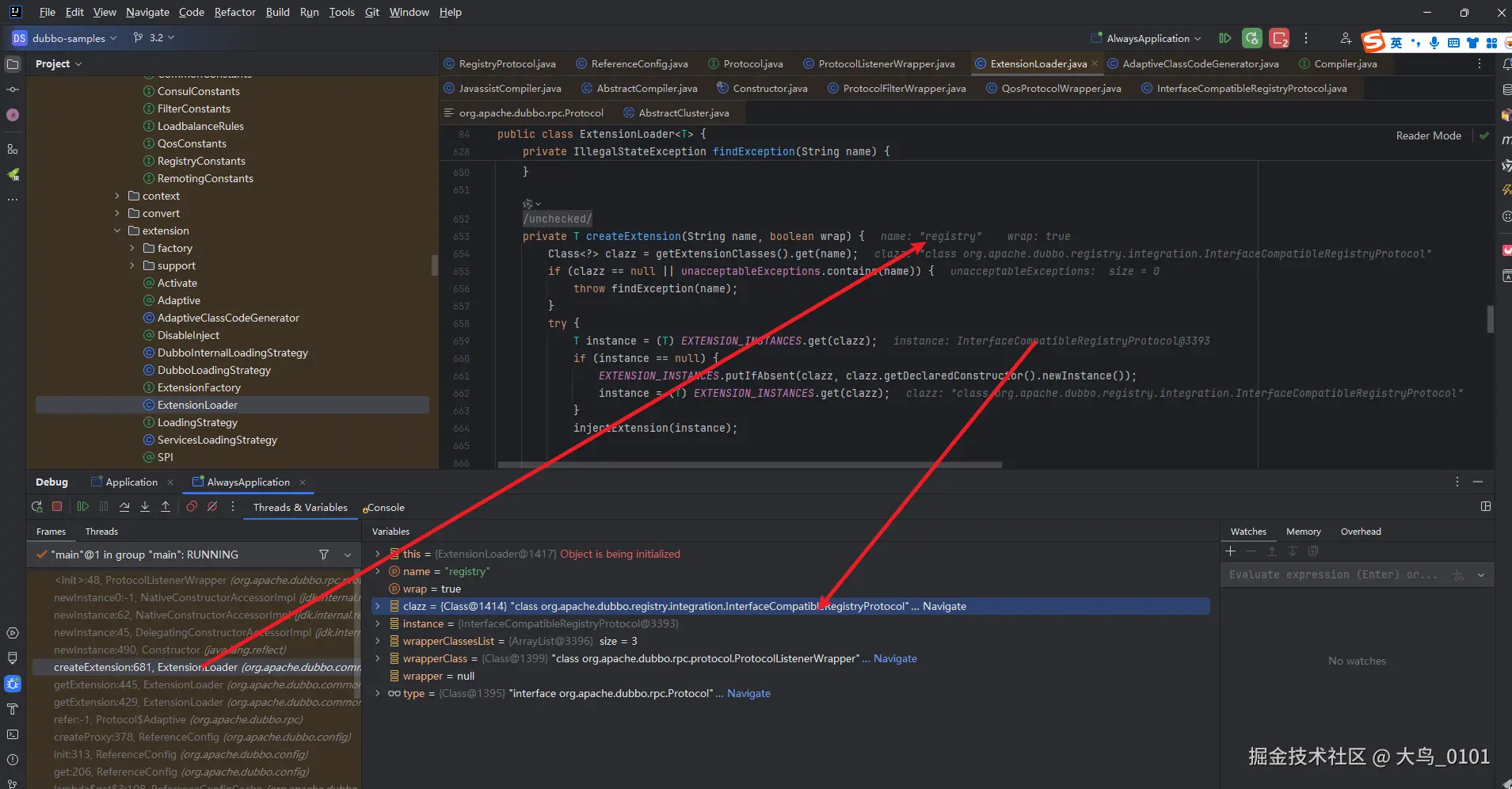Open editor tabs overflow menu
This screenshot has height=789, width=1512.
[1480, 63]
